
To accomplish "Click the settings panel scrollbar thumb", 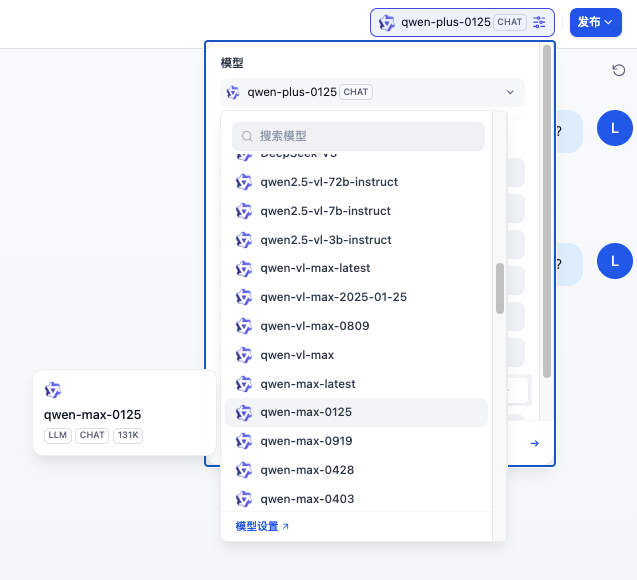I will [547, 211].
